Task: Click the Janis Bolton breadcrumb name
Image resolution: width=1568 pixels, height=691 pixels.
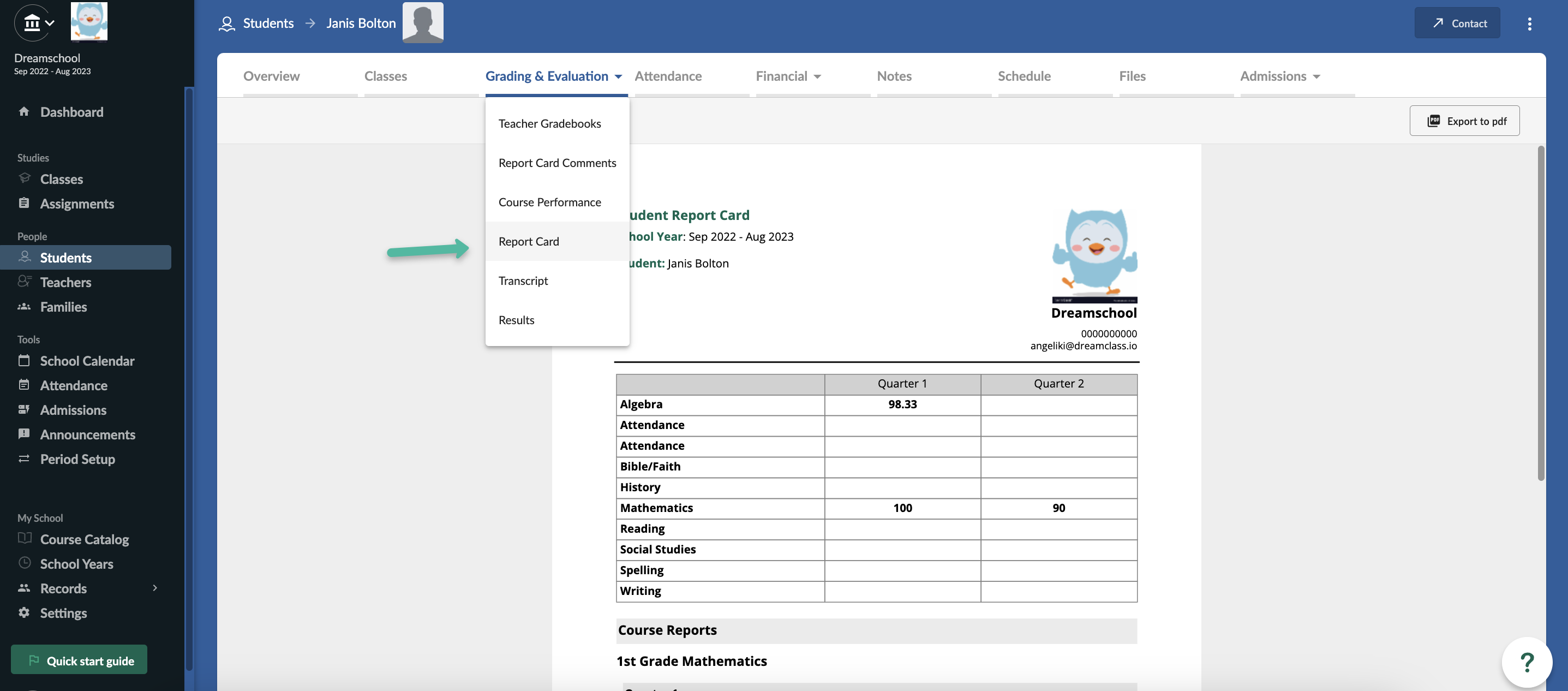Action: pos(361,23)
